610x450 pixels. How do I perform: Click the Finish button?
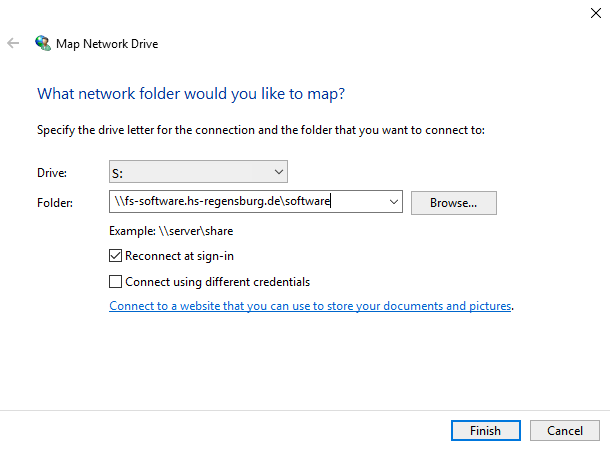point(485,431)
